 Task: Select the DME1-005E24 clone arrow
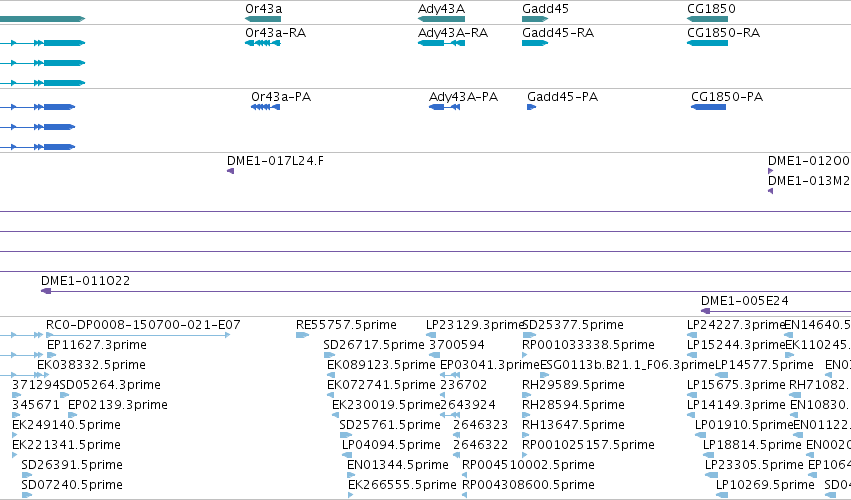coord(706,311)
